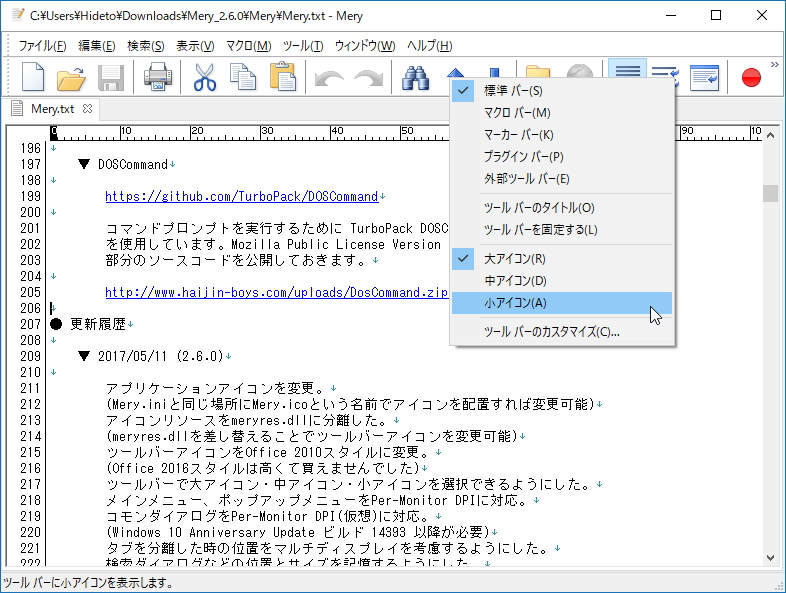Click the Copy toolbar icon
The image size is (786, 593).
click(243, 77)
